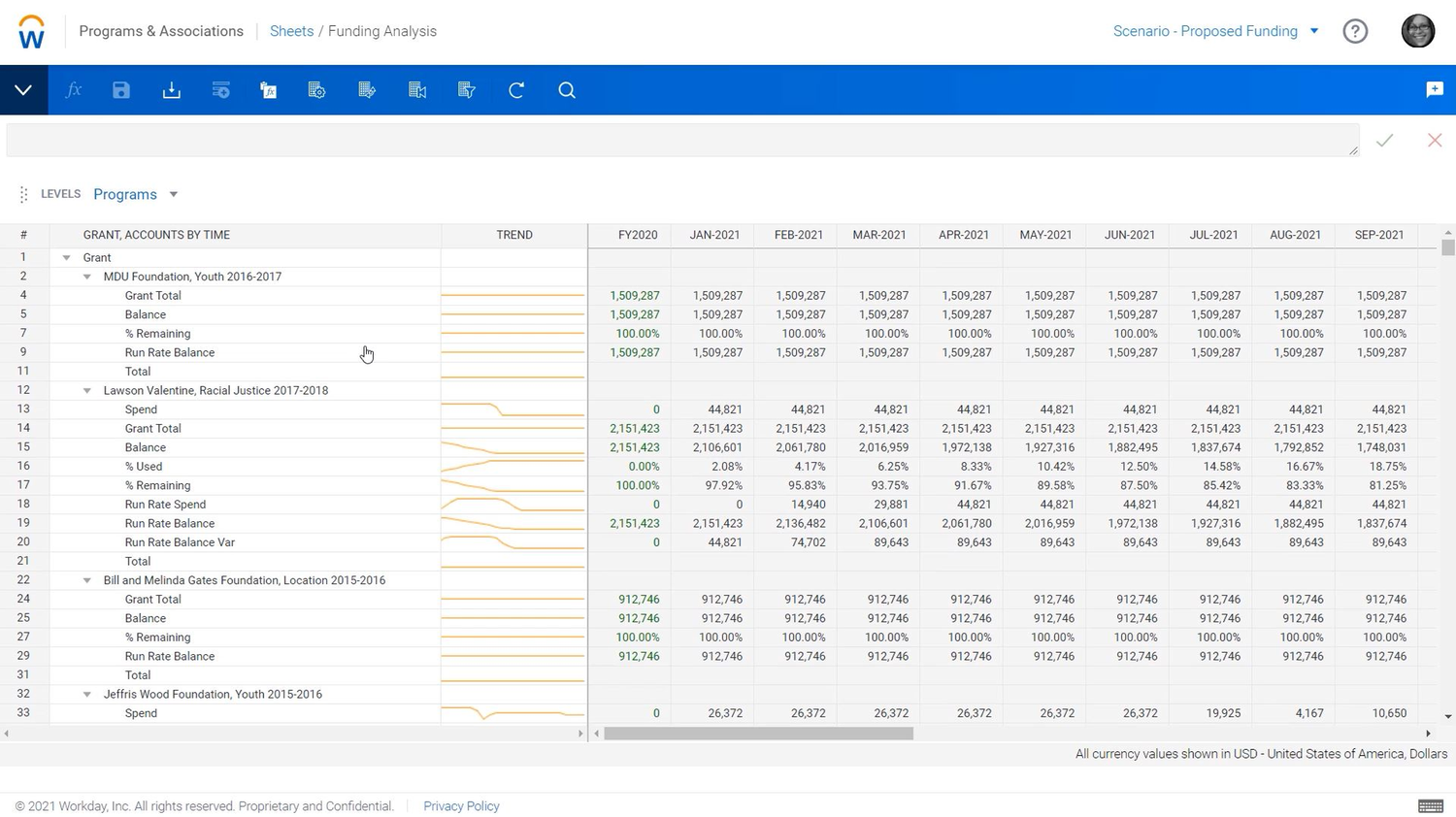Viewport: 1456px width, 817px height.
Task: Collapse the toolbar with dark chevron
Action: [23, 89]
